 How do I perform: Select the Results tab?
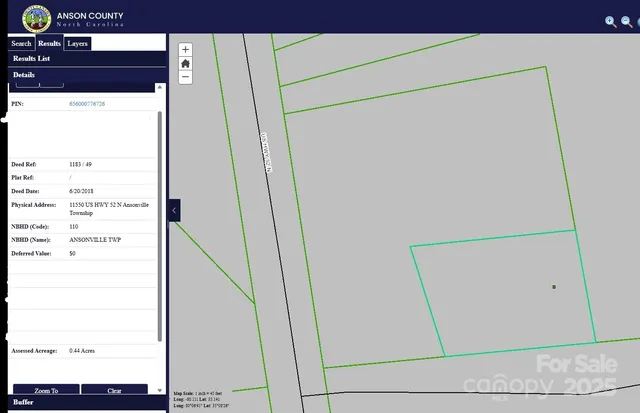(x=49, y=44)
